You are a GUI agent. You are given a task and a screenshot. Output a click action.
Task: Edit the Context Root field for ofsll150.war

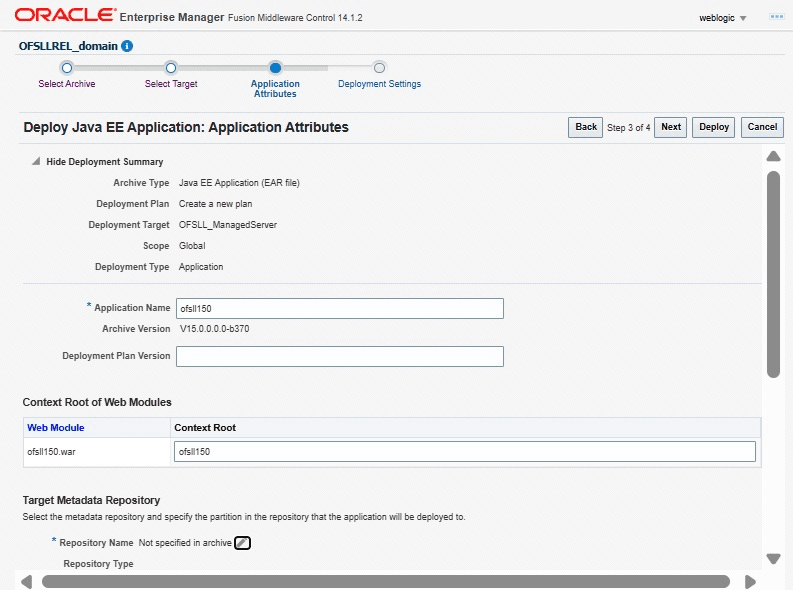pos(465,451)
